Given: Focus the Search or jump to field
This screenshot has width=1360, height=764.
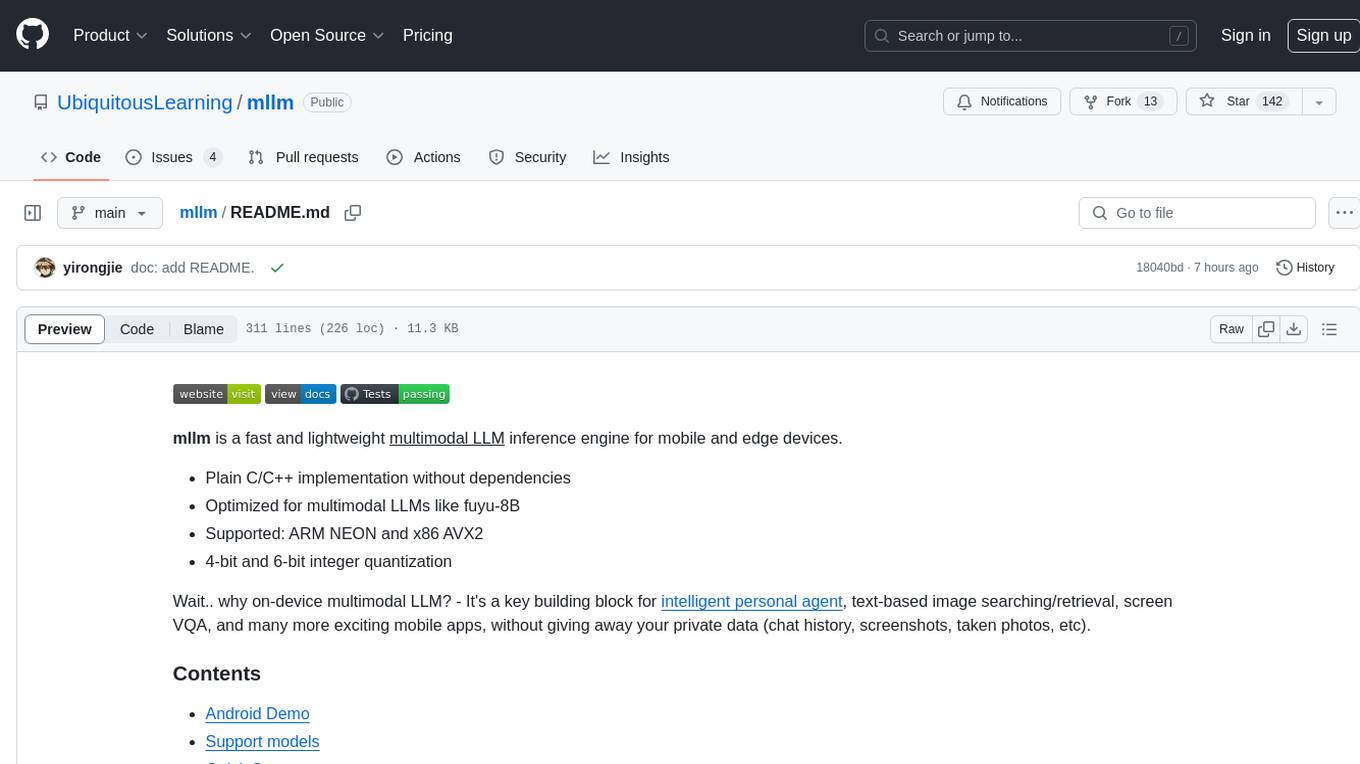Looking at the screenshot, I should [x=1032, y=36].
